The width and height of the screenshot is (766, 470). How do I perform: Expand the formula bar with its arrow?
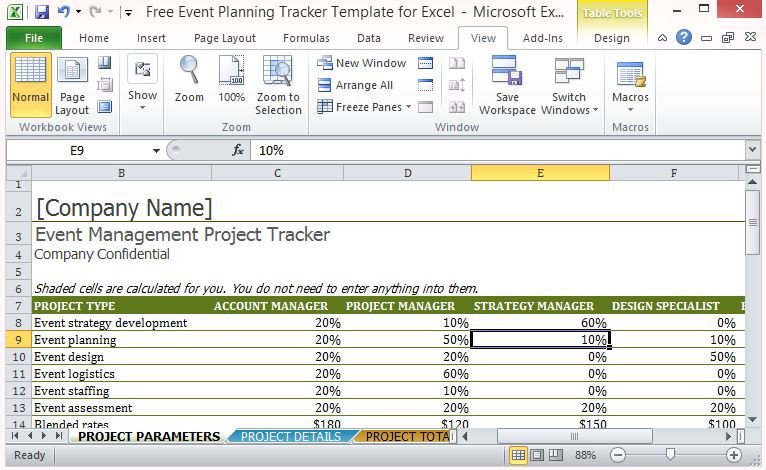coord(752,150)
